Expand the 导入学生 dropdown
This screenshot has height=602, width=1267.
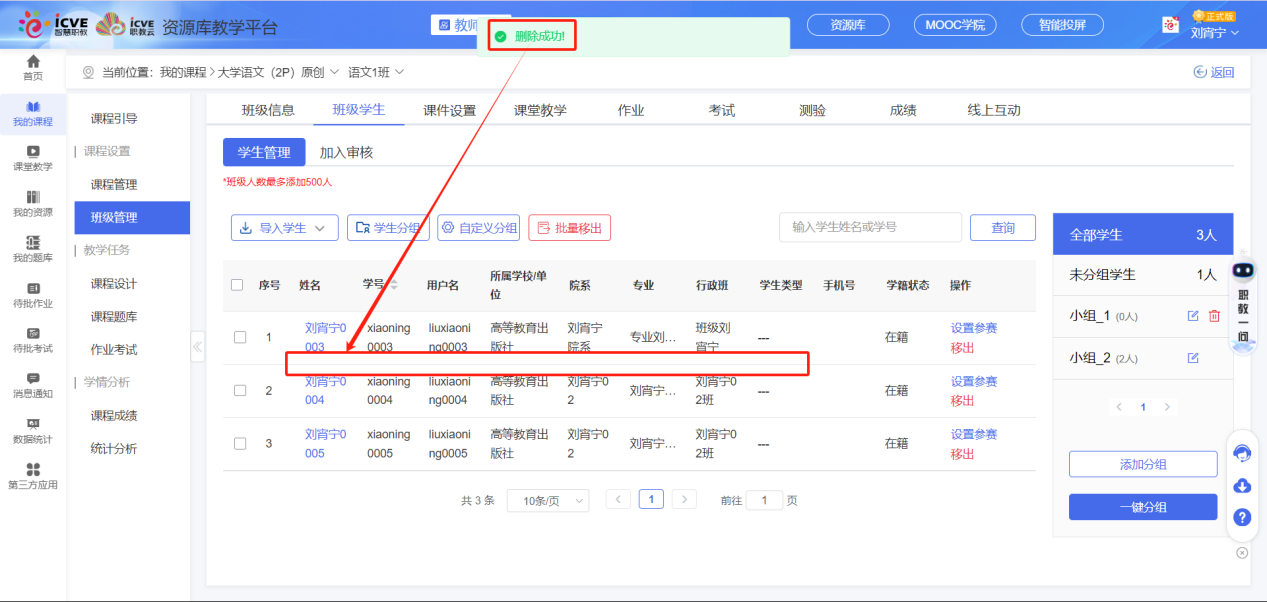[284, 228]
